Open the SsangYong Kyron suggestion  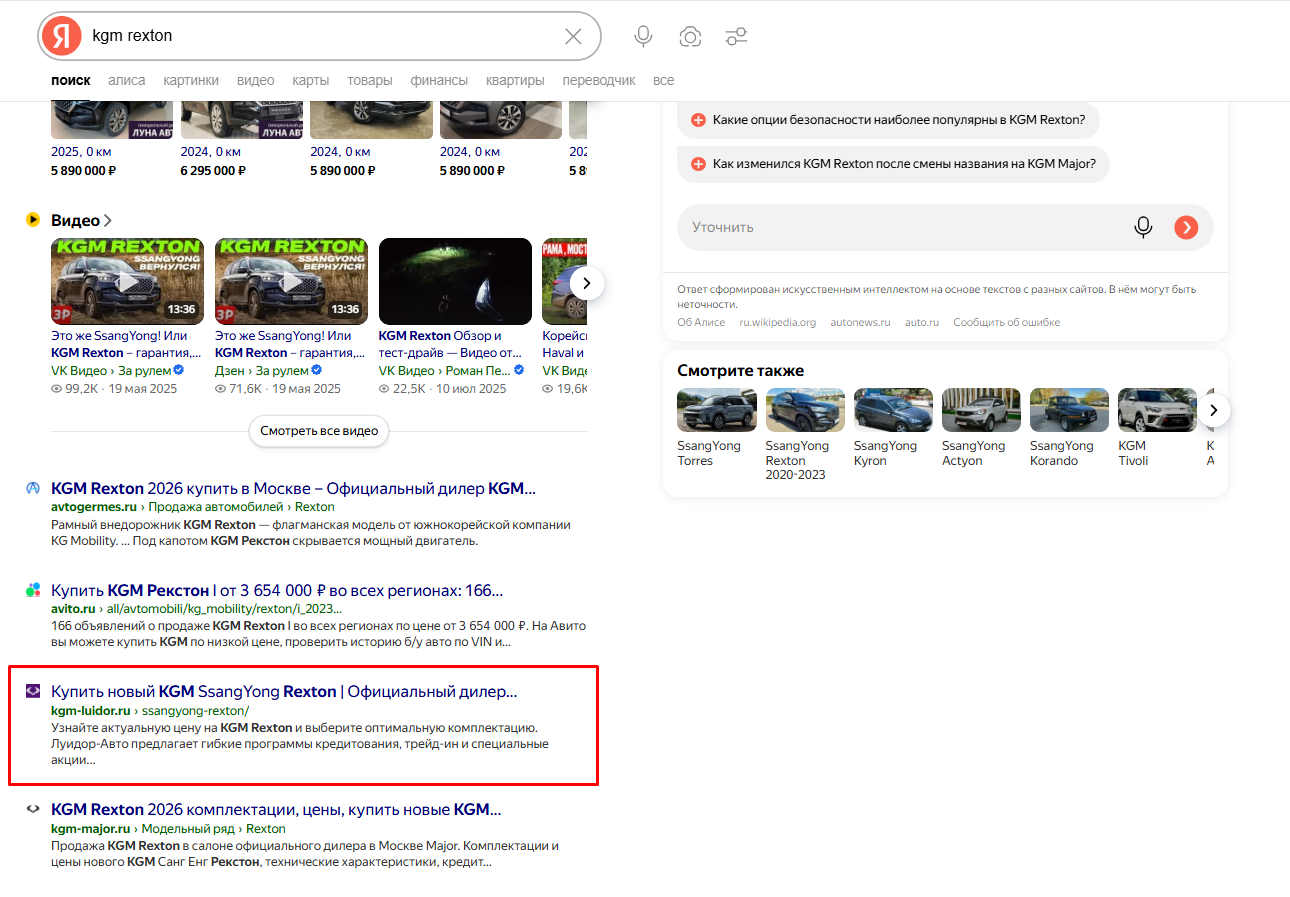tap(893, 428)
